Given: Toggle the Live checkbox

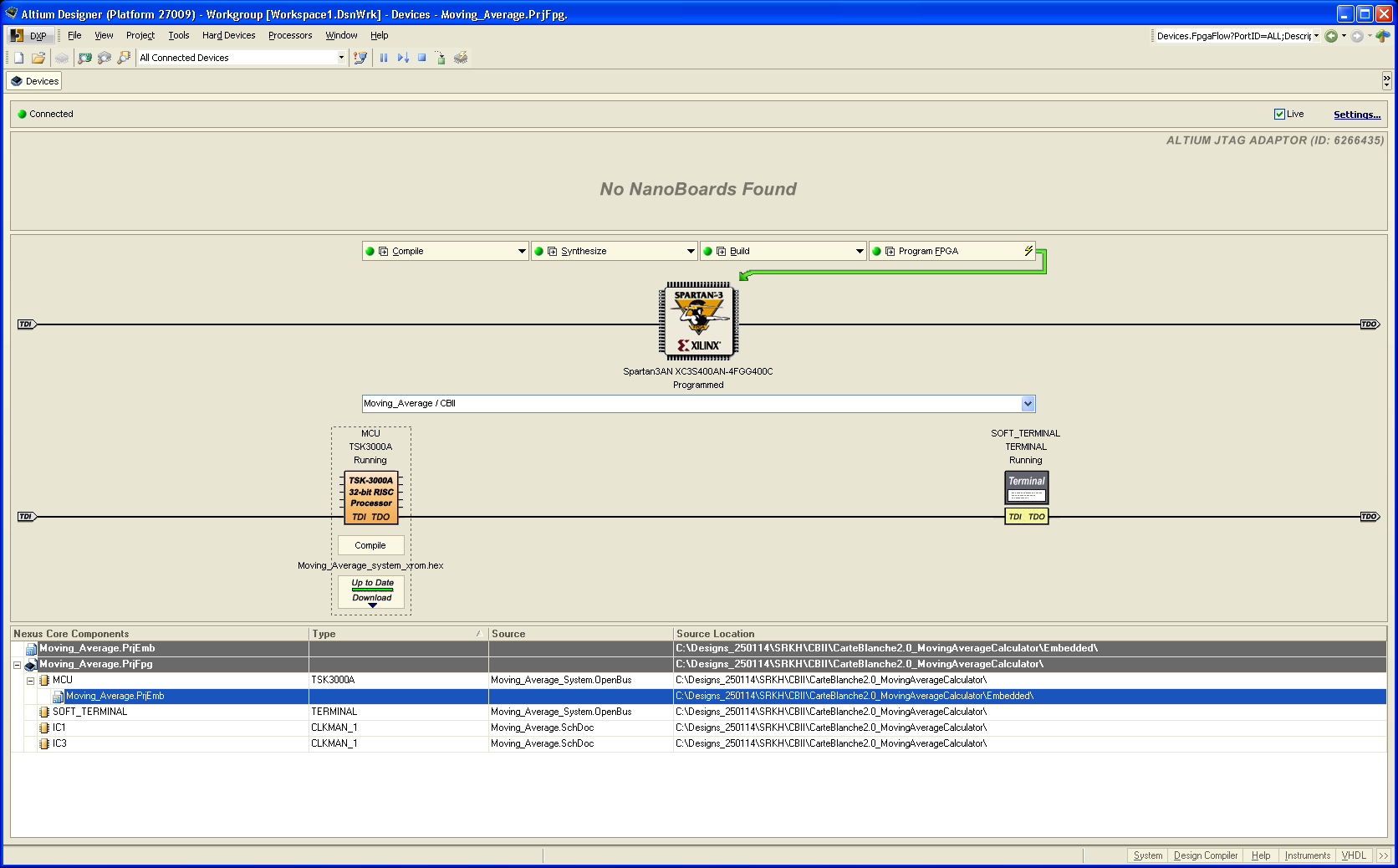Looking at the screenshot, I should point(1279,114).
